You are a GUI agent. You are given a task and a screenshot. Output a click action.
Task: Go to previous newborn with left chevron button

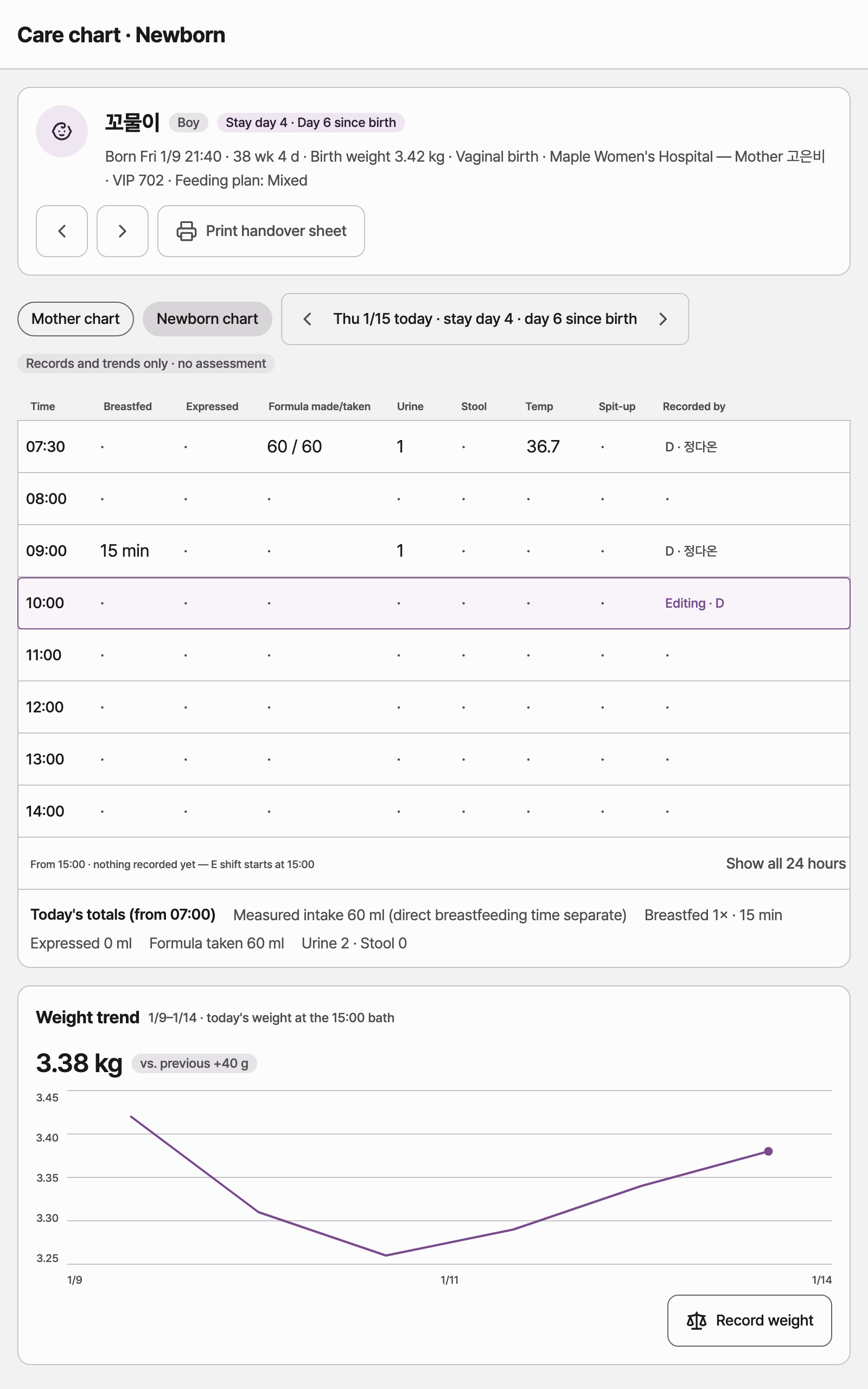point(62,231)
